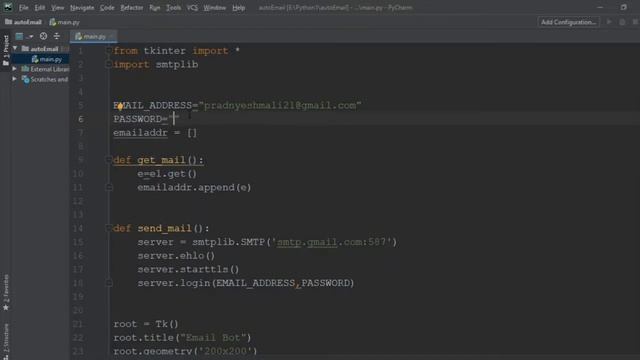Image resolution: width=640 pixels, height=360 pixels.
Task: Open the Edit menu
Action: [x=40, y=8]
